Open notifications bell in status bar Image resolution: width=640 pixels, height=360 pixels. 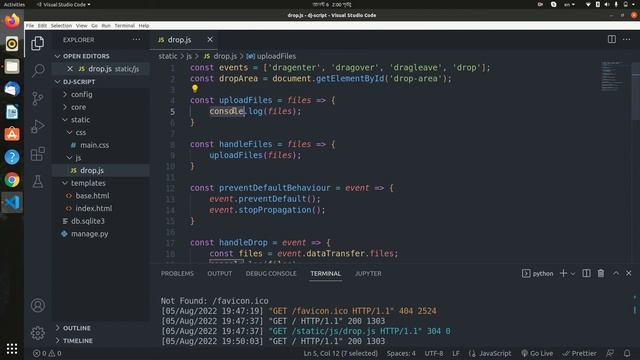click(627, 353)
